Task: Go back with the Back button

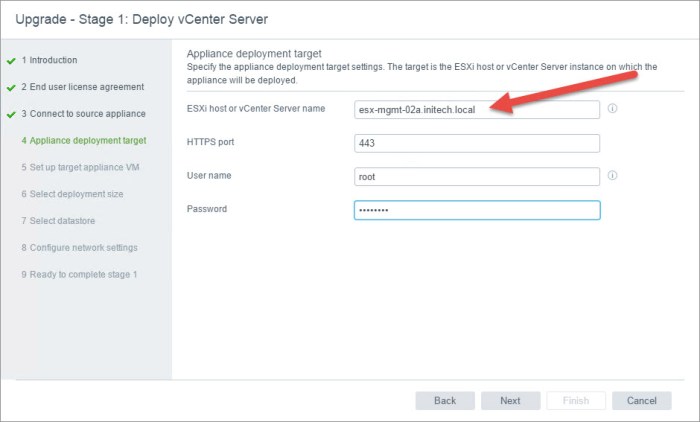Action: tap(445, 401)
